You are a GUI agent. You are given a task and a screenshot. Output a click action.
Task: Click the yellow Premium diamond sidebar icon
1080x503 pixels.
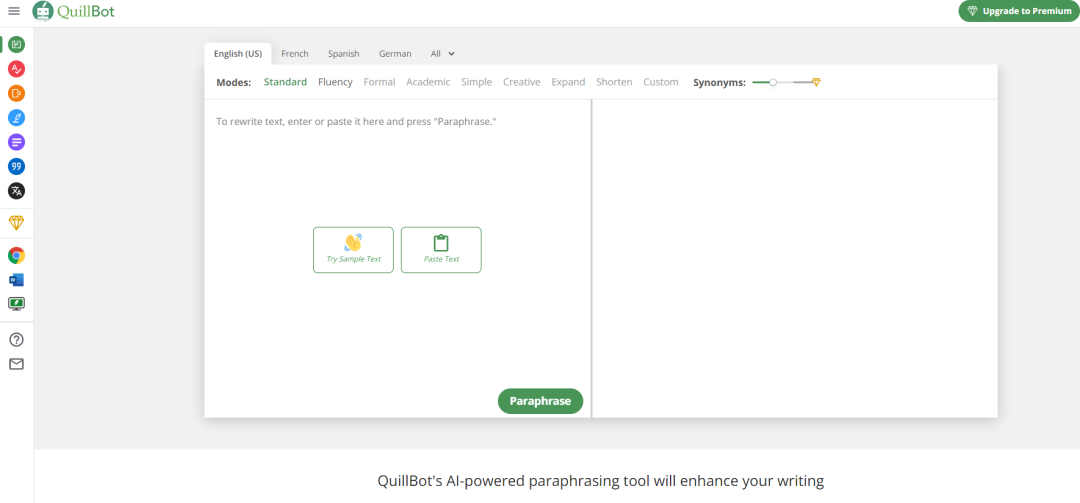pos(17,223)
